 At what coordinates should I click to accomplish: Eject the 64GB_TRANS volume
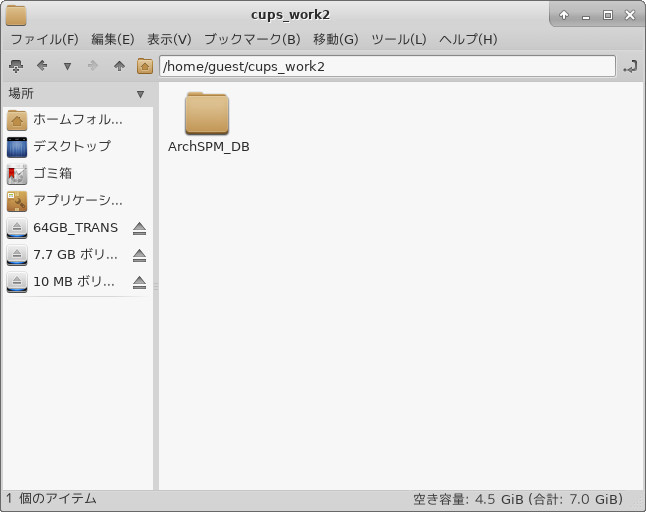click(x=140, y=228)
